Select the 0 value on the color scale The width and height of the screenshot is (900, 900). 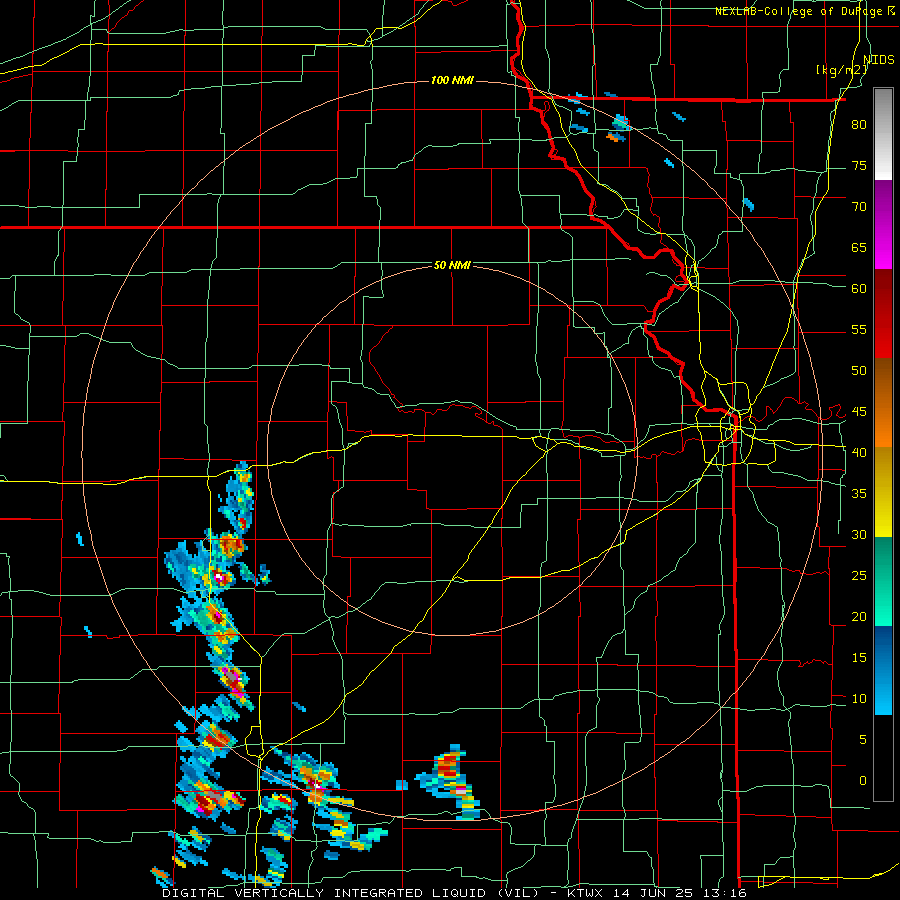[863, 781]
